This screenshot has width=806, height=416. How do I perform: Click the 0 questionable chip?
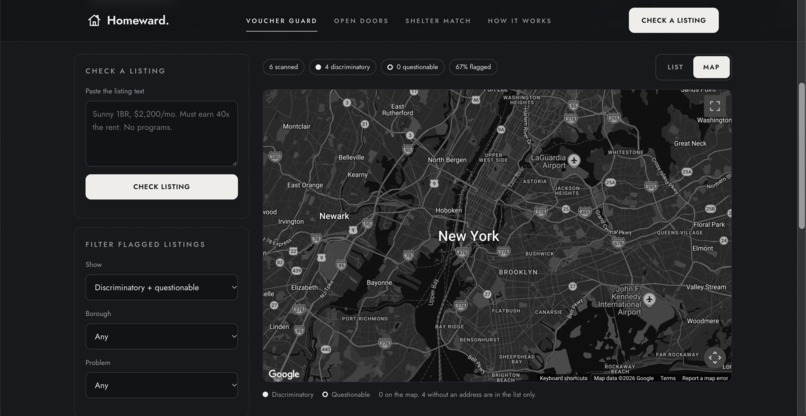click(412, 67)
